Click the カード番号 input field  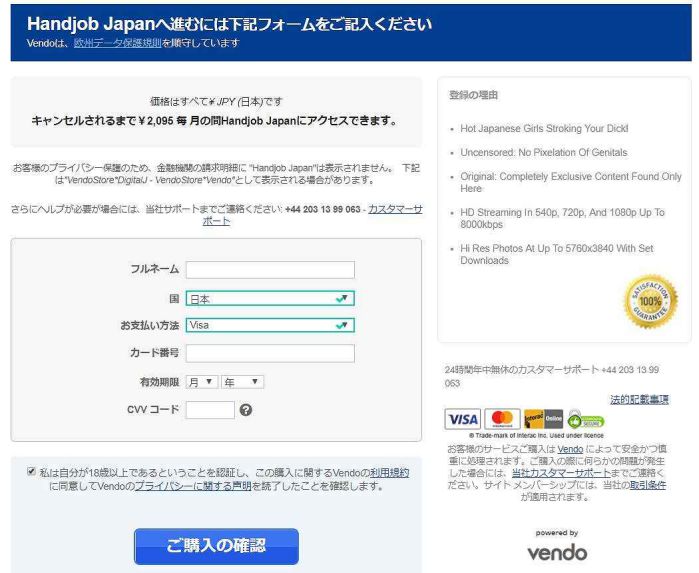tap(270, 353)
